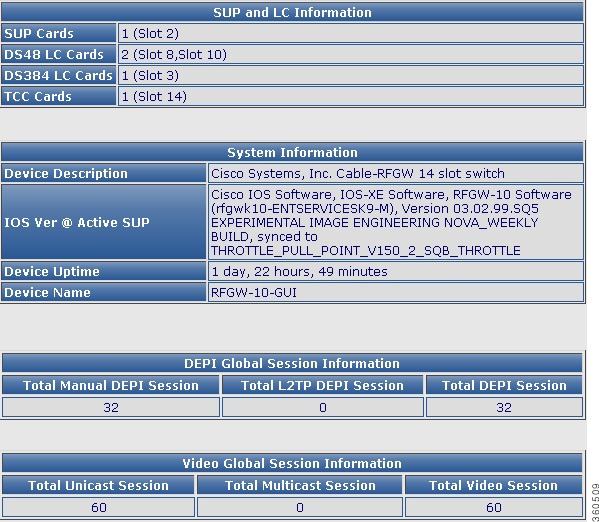
Task: Click the System Information header
Action: coord(292,152)
